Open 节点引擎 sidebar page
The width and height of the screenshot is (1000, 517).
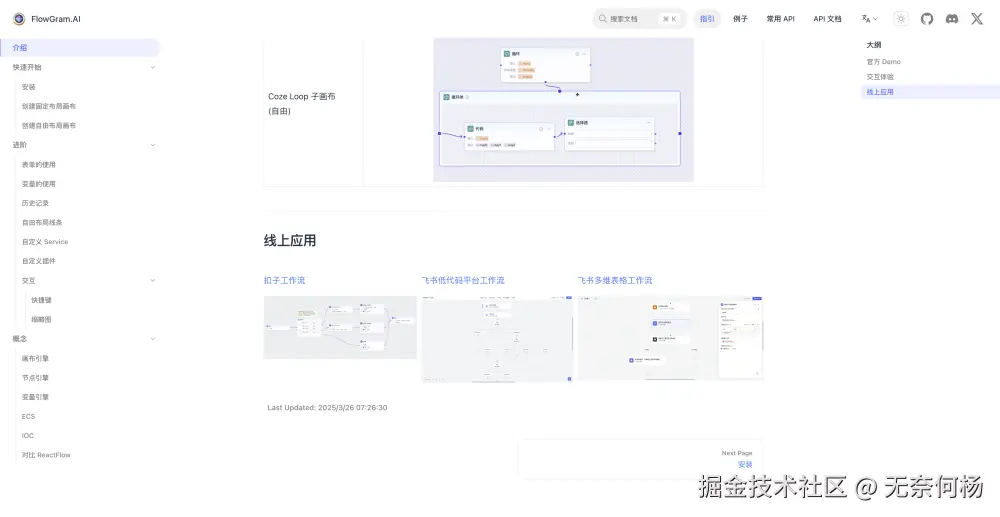click(35, 378)
